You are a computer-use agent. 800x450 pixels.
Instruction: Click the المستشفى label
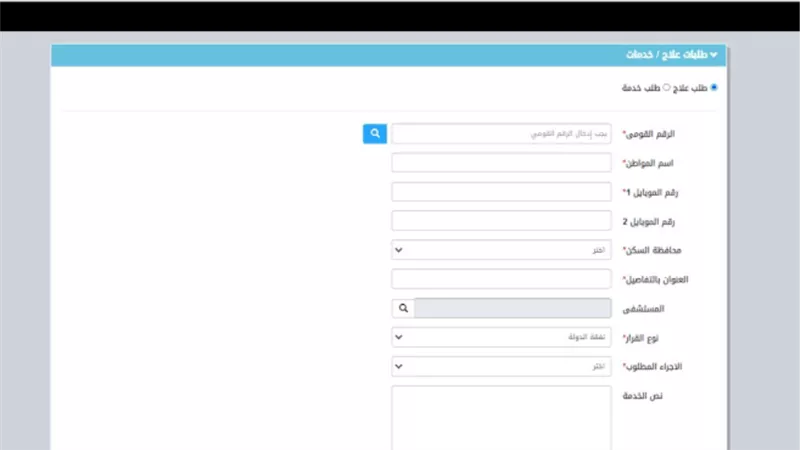[643, 309]
